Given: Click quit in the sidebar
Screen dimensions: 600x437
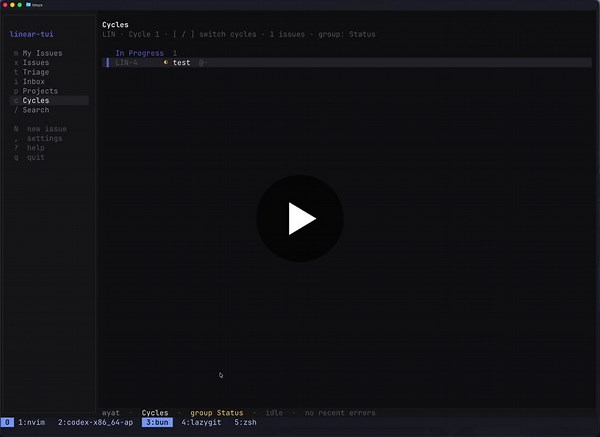Looking at the screenshot, I should tap(36, 158).
